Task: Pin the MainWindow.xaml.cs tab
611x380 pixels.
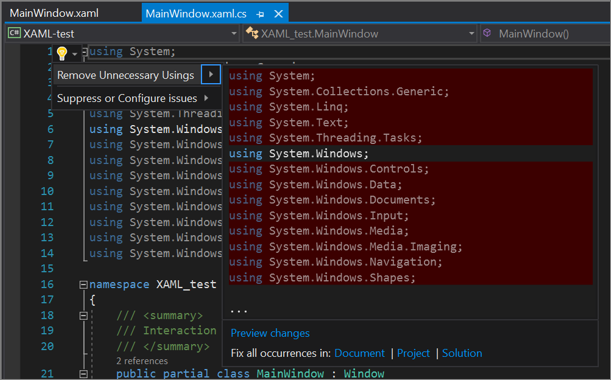Action: pyautogui.click(x=260, y=14)
